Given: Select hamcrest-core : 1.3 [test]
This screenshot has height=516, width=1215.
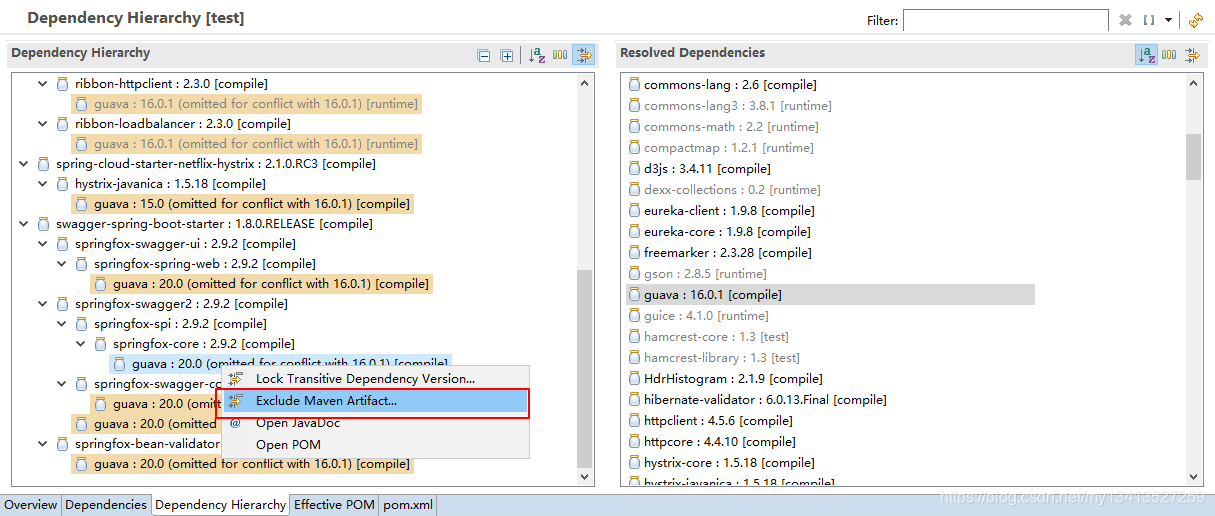Looking at the screenshot, I should coord(716,337).
